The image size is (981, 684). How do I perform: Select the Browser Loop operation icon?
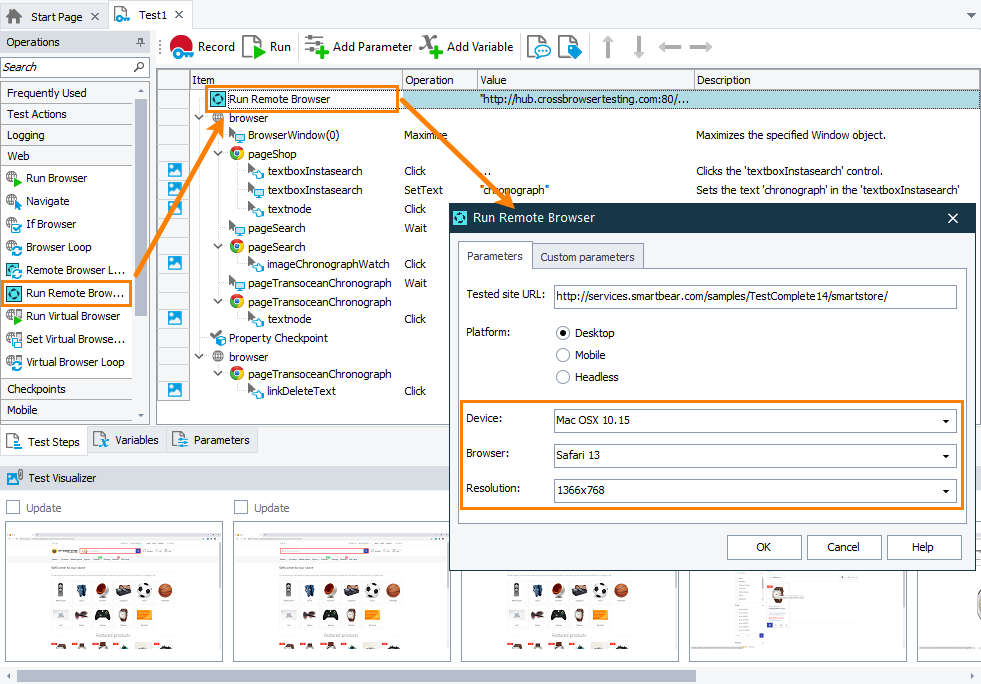coord(12,247)
